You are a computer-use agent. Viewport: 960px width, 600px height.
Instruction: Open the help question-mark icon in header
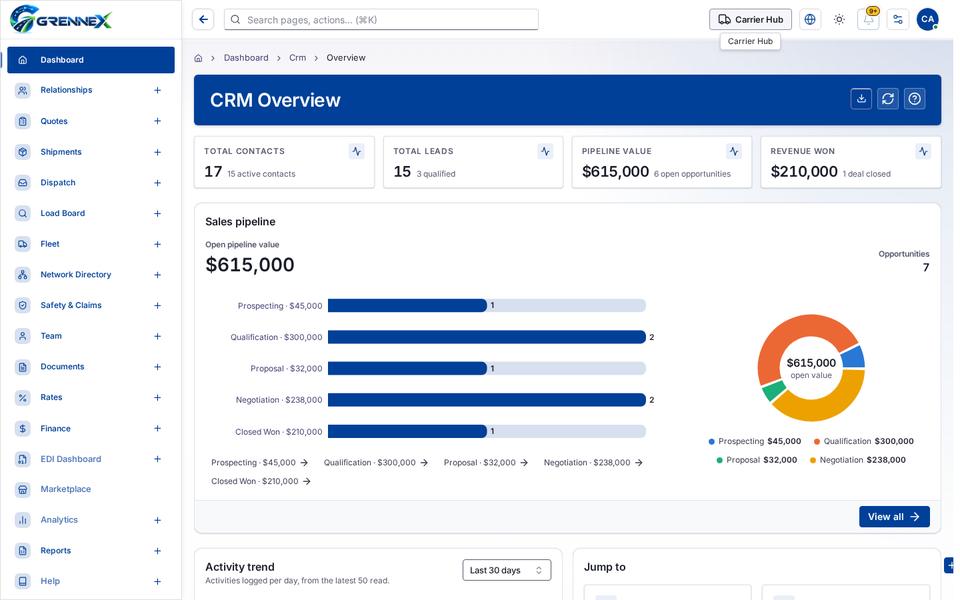915,99
